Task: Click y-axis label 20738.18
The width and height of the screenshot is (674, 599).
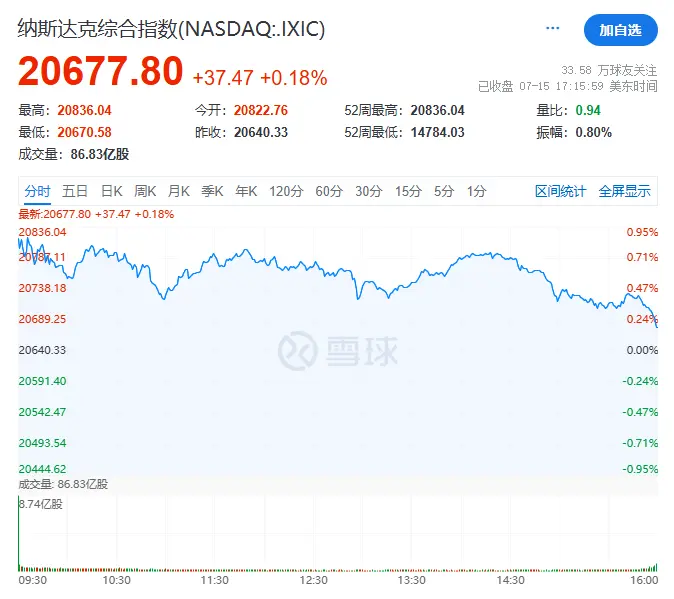Action: tap(42, 288)
